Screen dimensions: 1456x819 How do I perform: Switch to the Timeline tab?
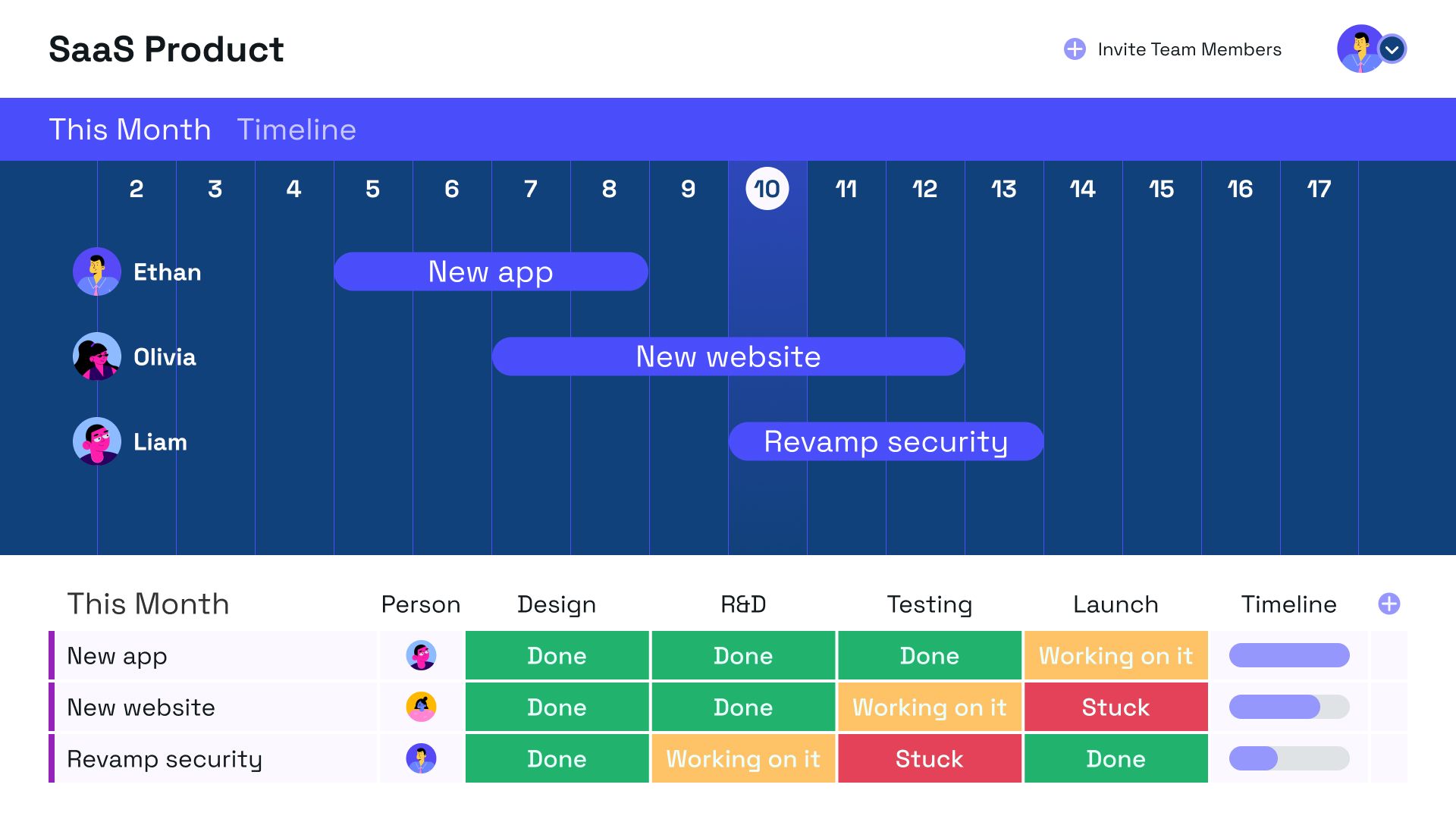(x=297, y=130)
